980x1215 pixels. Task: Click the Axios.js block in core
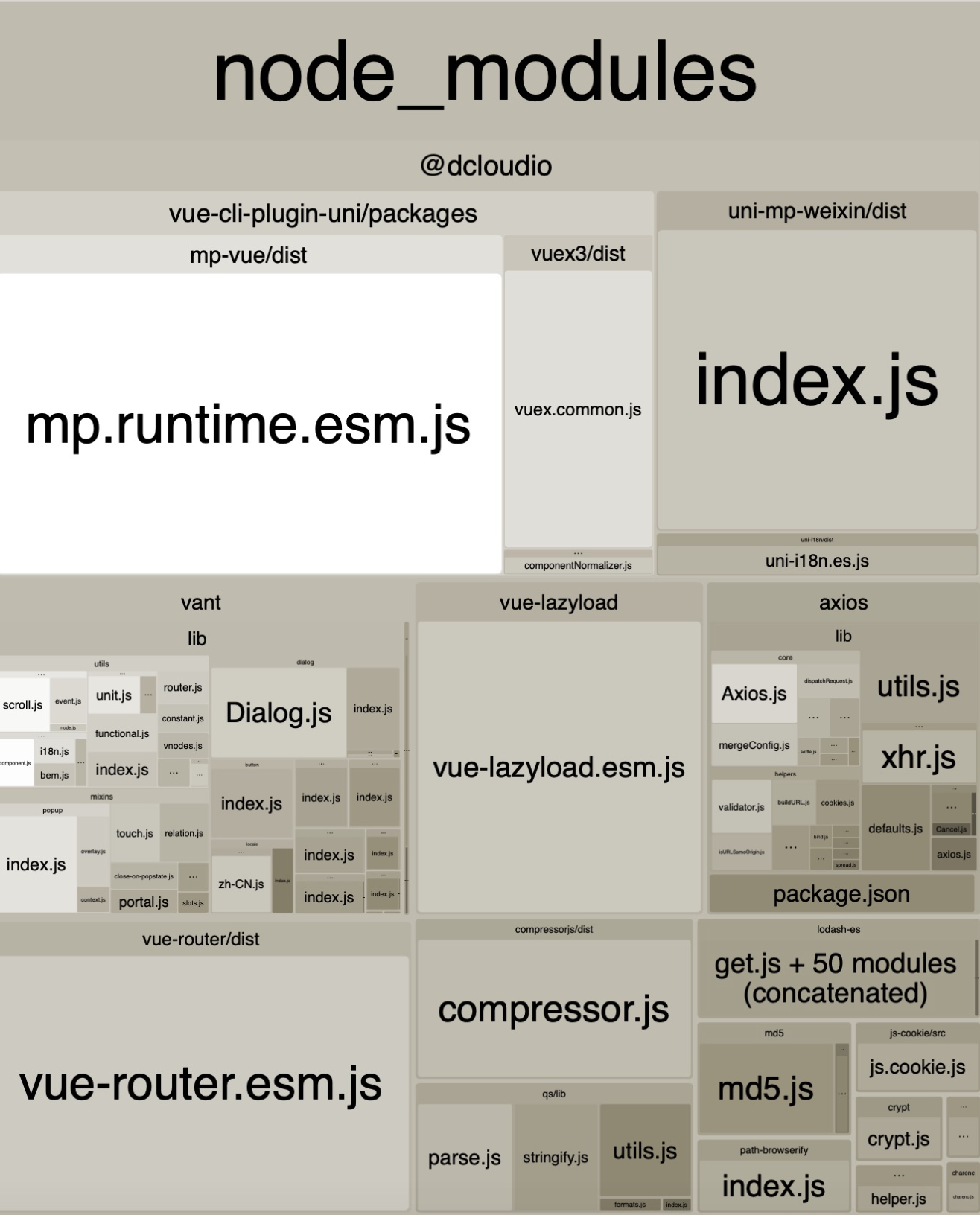coord(754,694)
